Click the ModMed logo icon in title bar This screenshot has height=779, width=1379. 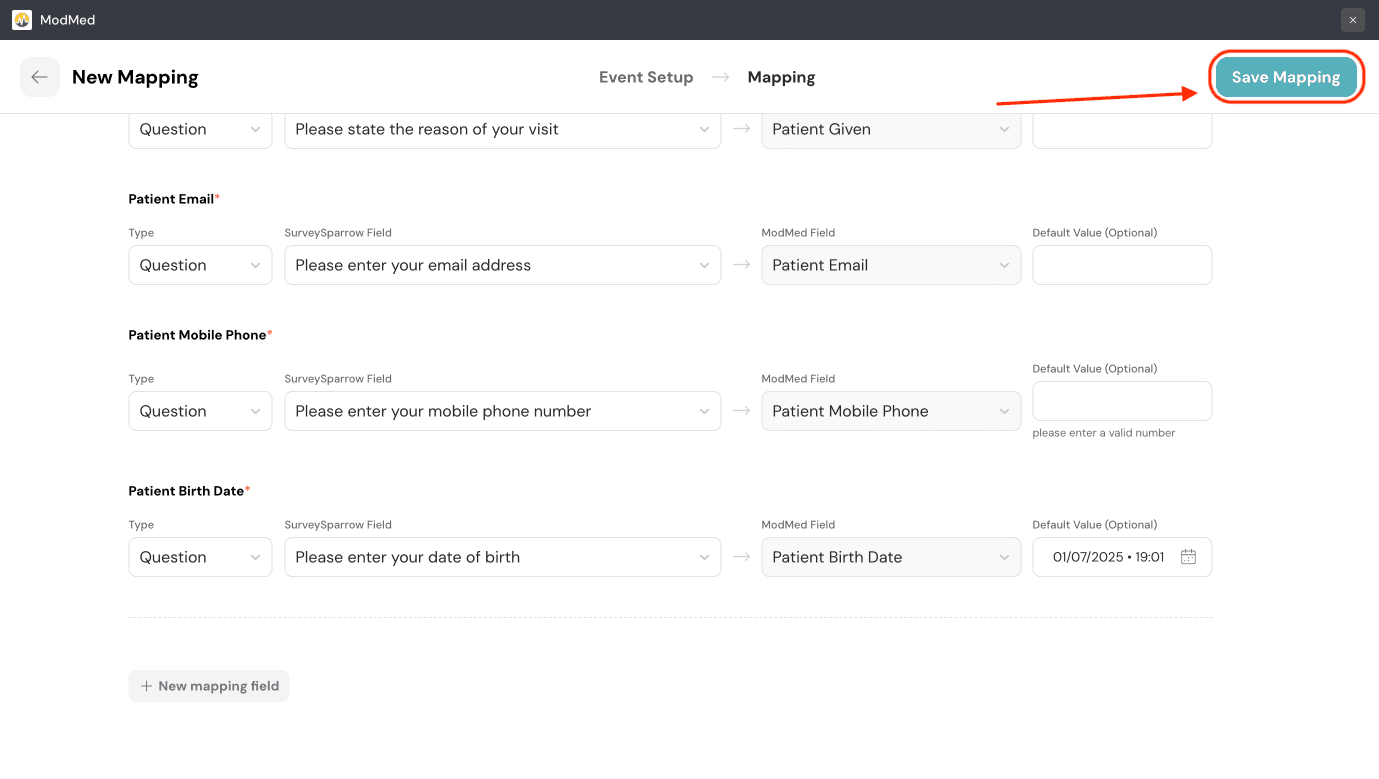tap(22, 20)
